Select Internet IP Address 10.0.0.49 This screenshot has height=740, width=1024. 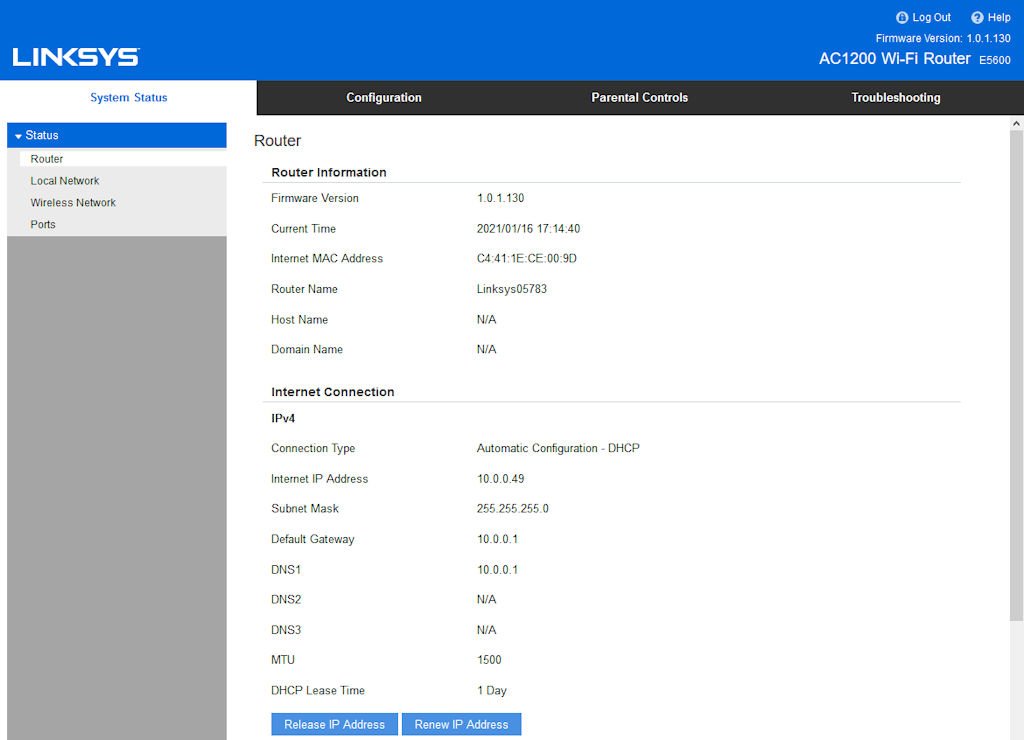[500, 479]
